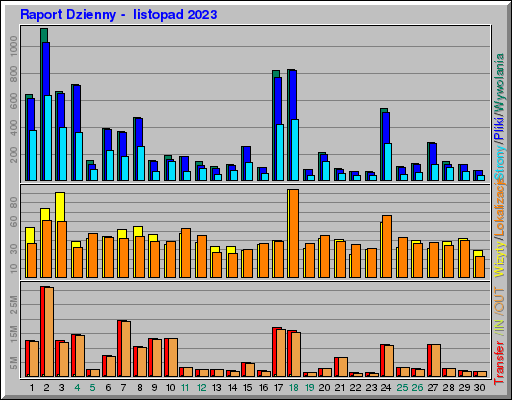Click the cyan Strony bar for day 24

pos(388,162)
